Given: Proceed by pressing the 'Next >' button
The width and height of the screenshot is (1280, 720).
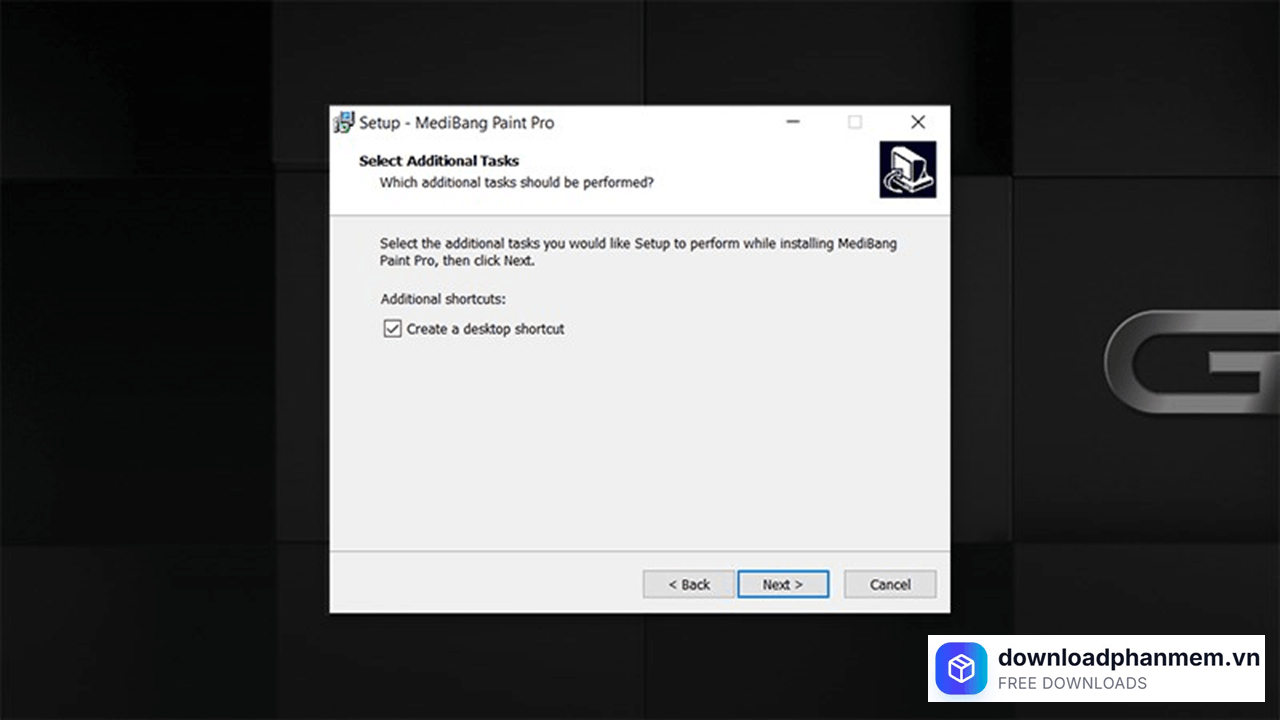Looking at the screenshot, I should tap(783, 584).
